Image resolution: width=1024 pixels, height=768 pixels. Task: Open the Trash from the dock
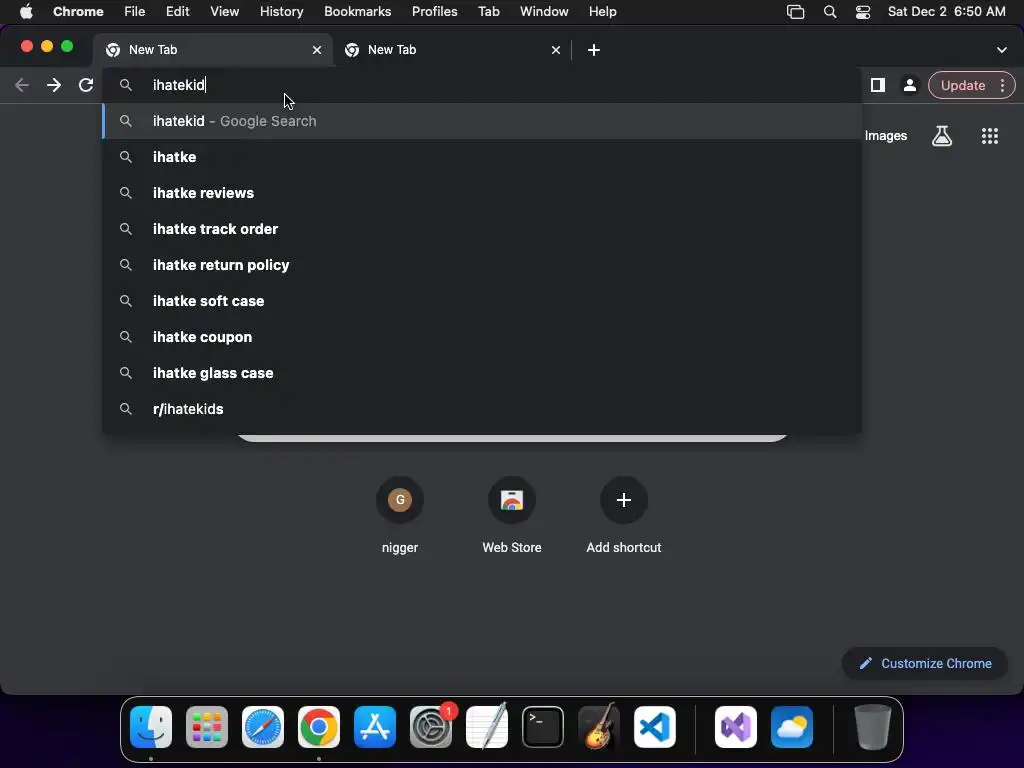click(x=872, y=727)
